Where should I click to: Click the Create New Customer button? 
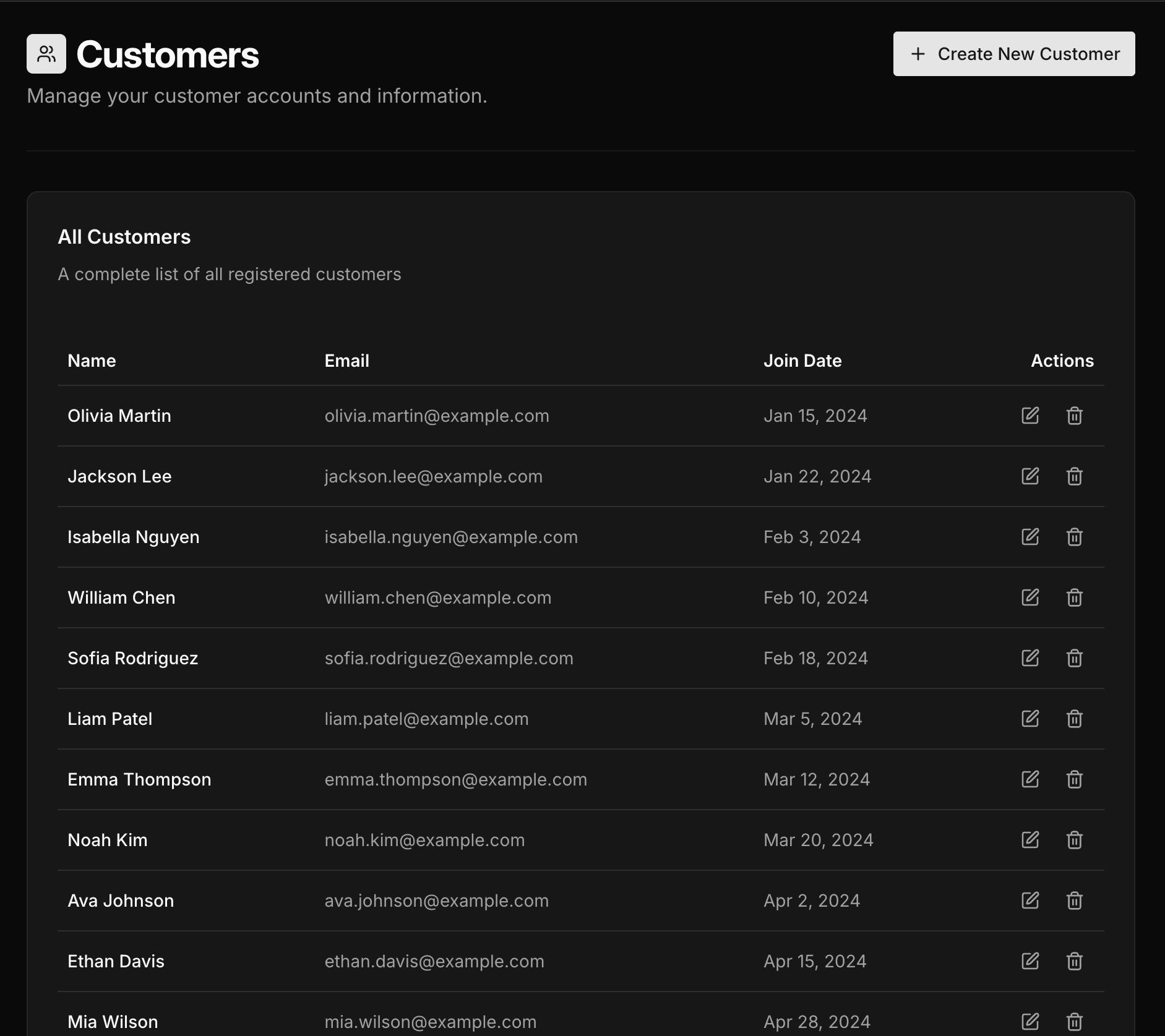(1014, 54)
